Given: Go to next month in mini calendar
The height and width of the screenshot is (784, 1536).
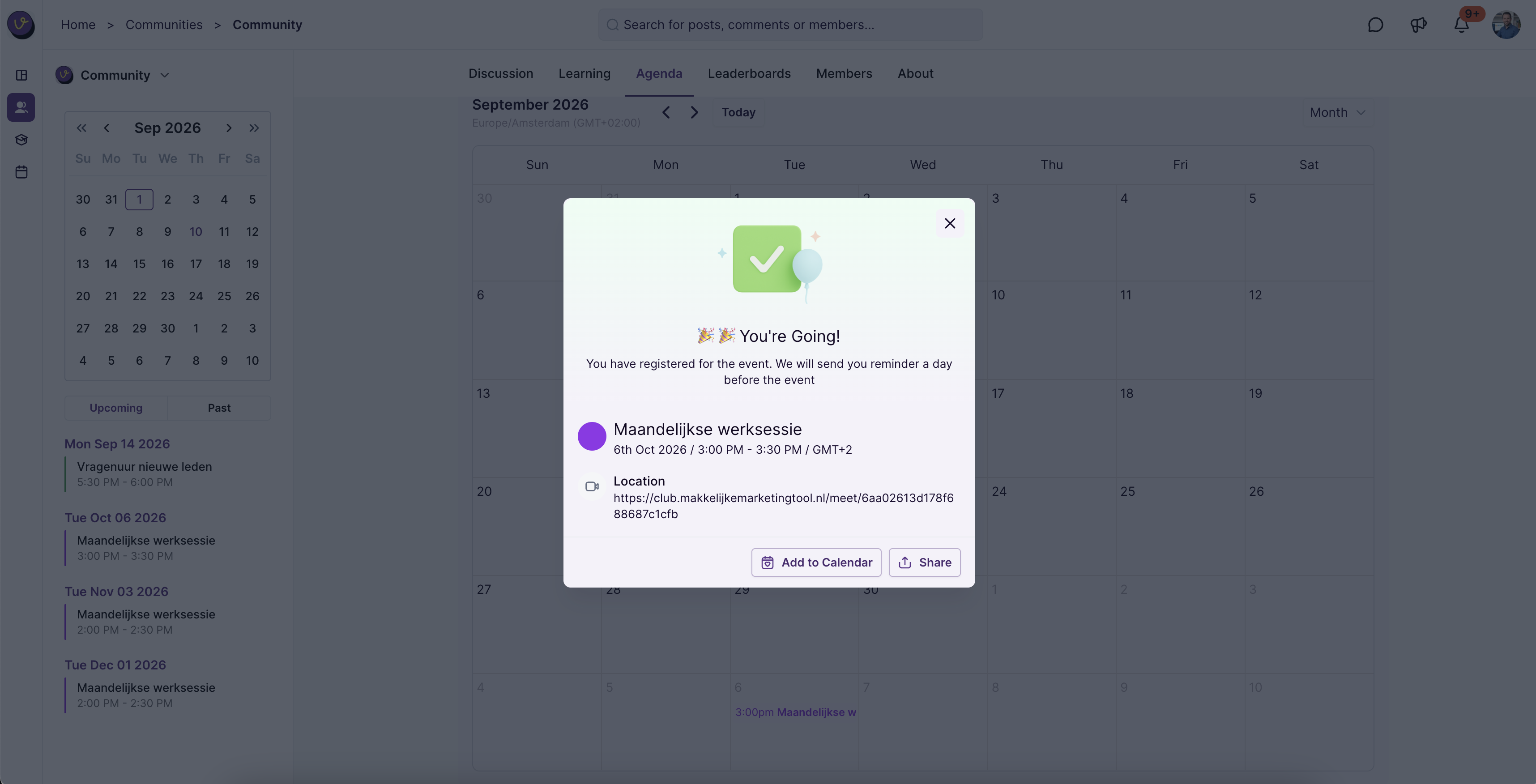Looking at the screenshot, I should (228, 128).
